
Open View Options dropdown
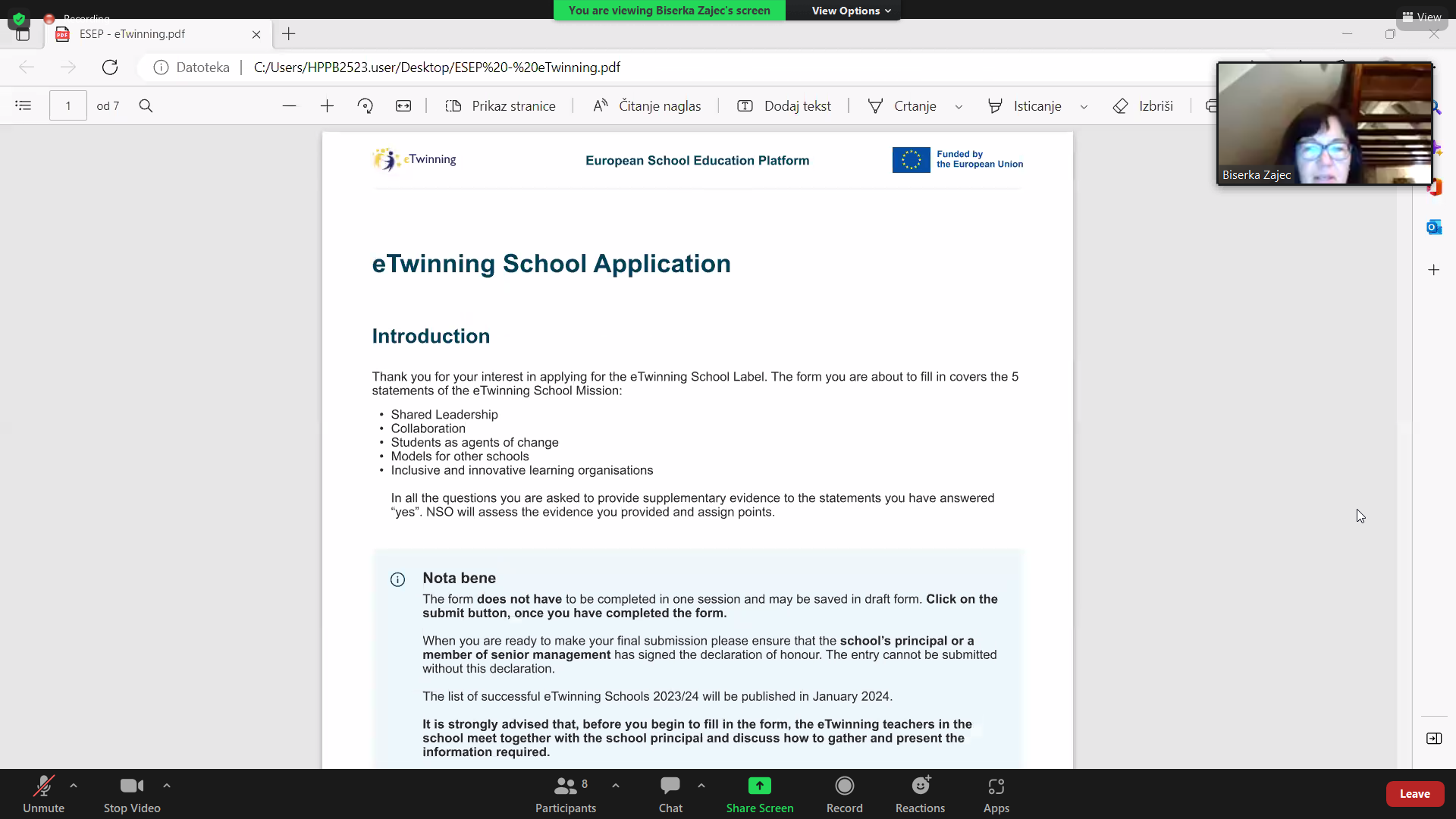pos(851,11)
